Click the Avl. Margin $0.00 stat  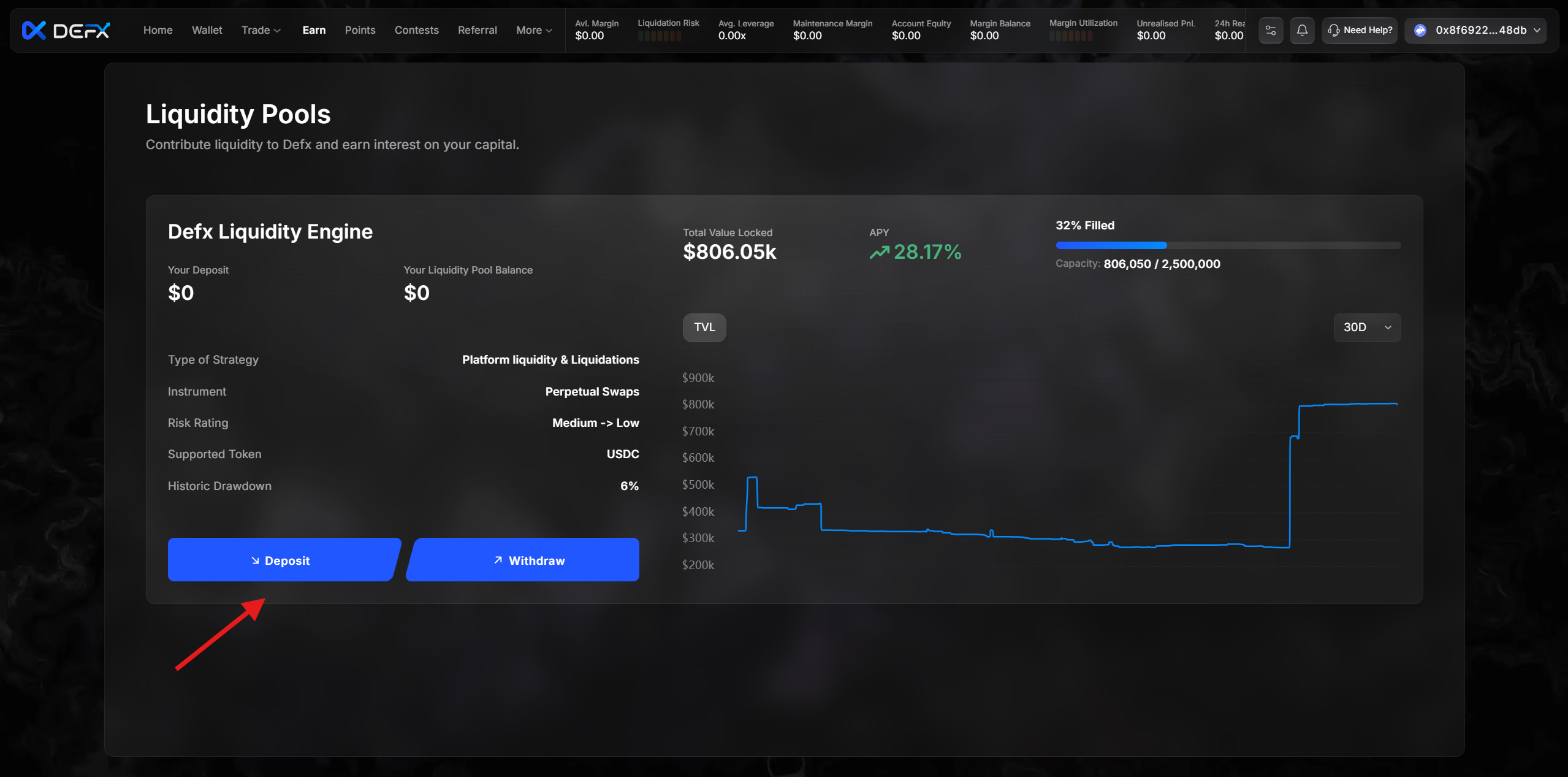(x=596, y=29)
